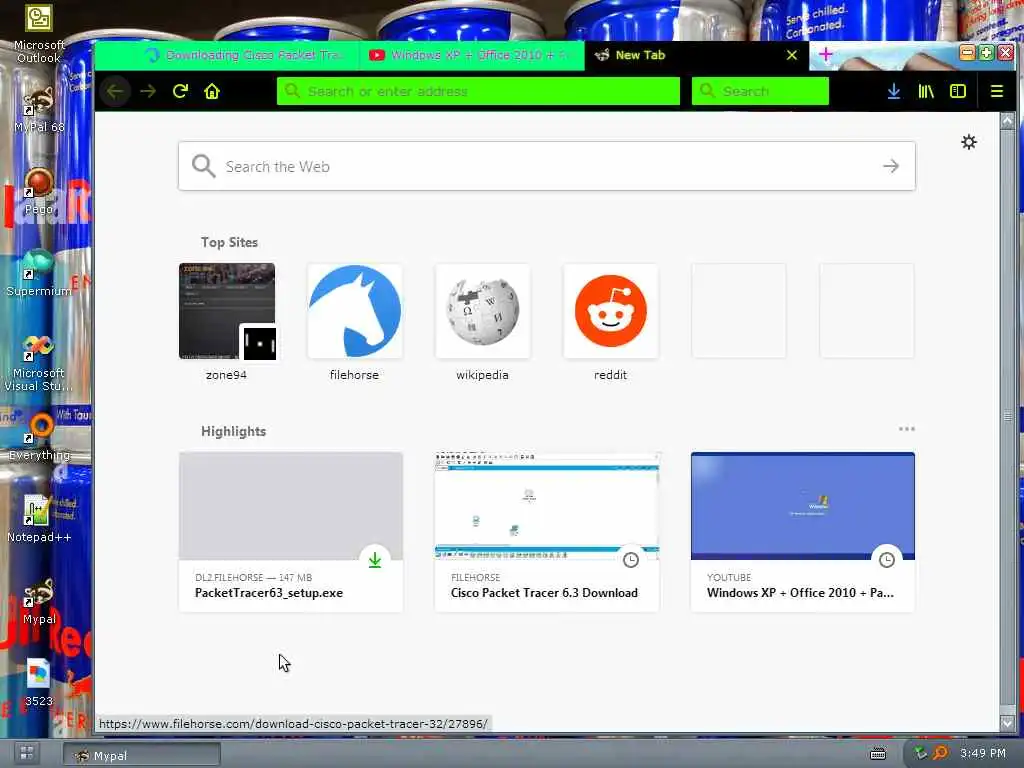Click history clock badge on Cisco card
The image size is (1024, 768).
click(x=631, y=560)
